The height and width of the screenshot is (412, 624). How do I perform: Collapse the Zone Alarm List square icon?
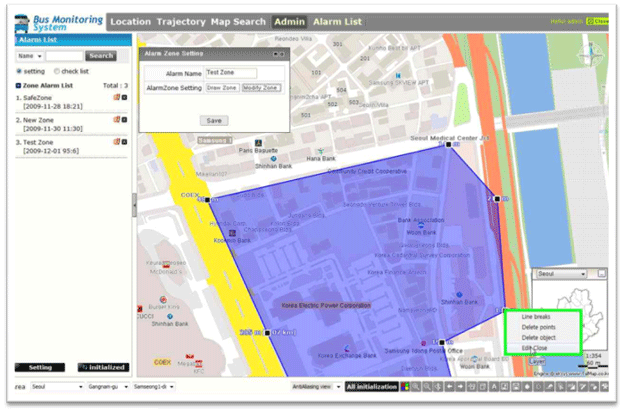coord(18,86)
